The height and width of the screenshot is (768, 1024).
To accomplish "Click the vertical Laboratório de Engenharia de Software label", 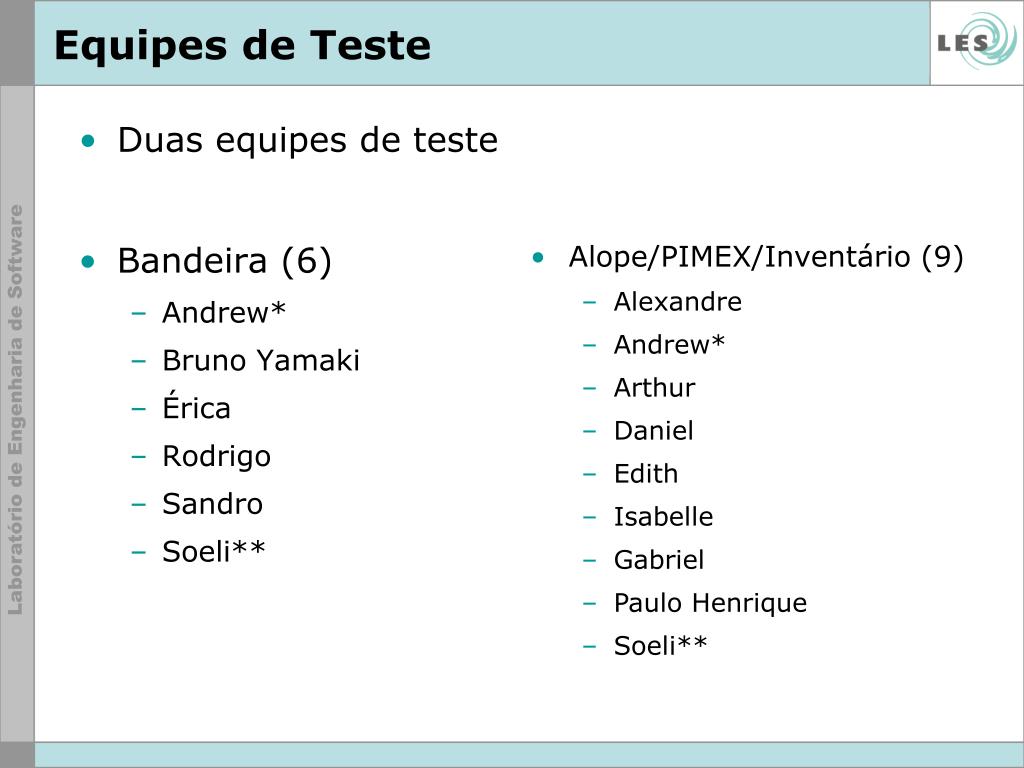I will coord(16,410).
